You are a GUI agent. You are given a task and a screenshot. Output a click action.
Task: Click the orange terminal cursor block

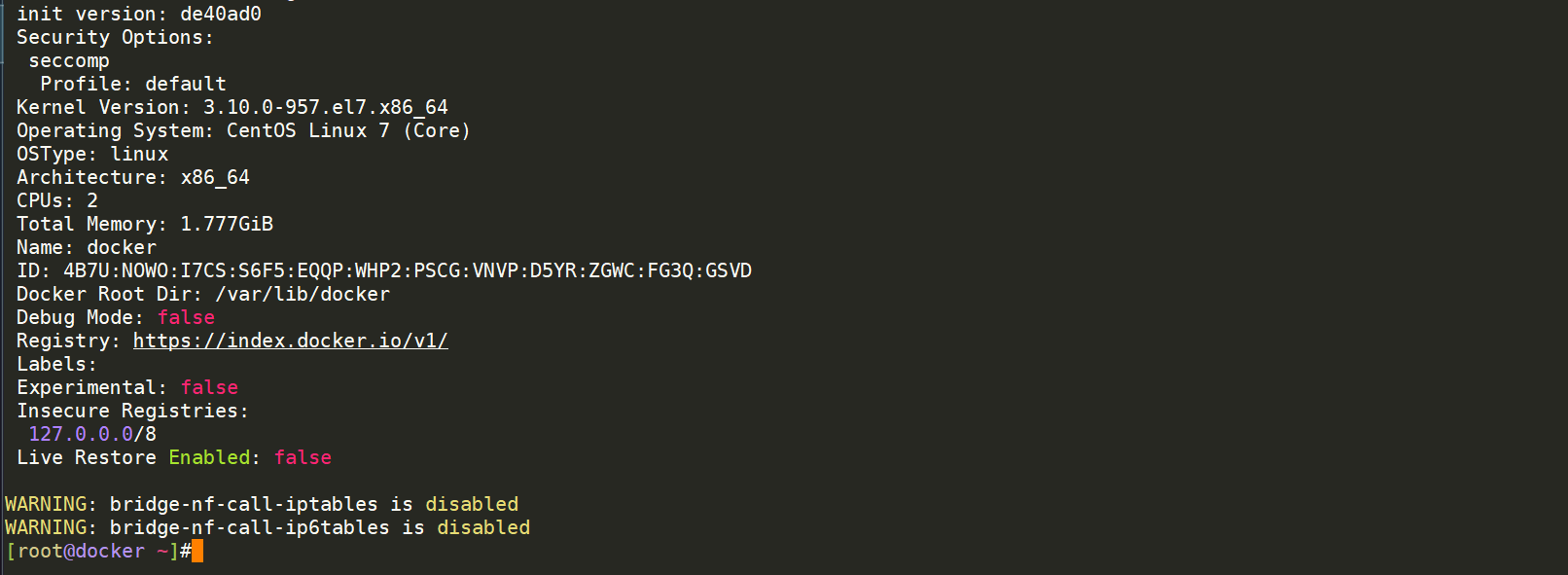pyautogui.click(x=197, y=552)
